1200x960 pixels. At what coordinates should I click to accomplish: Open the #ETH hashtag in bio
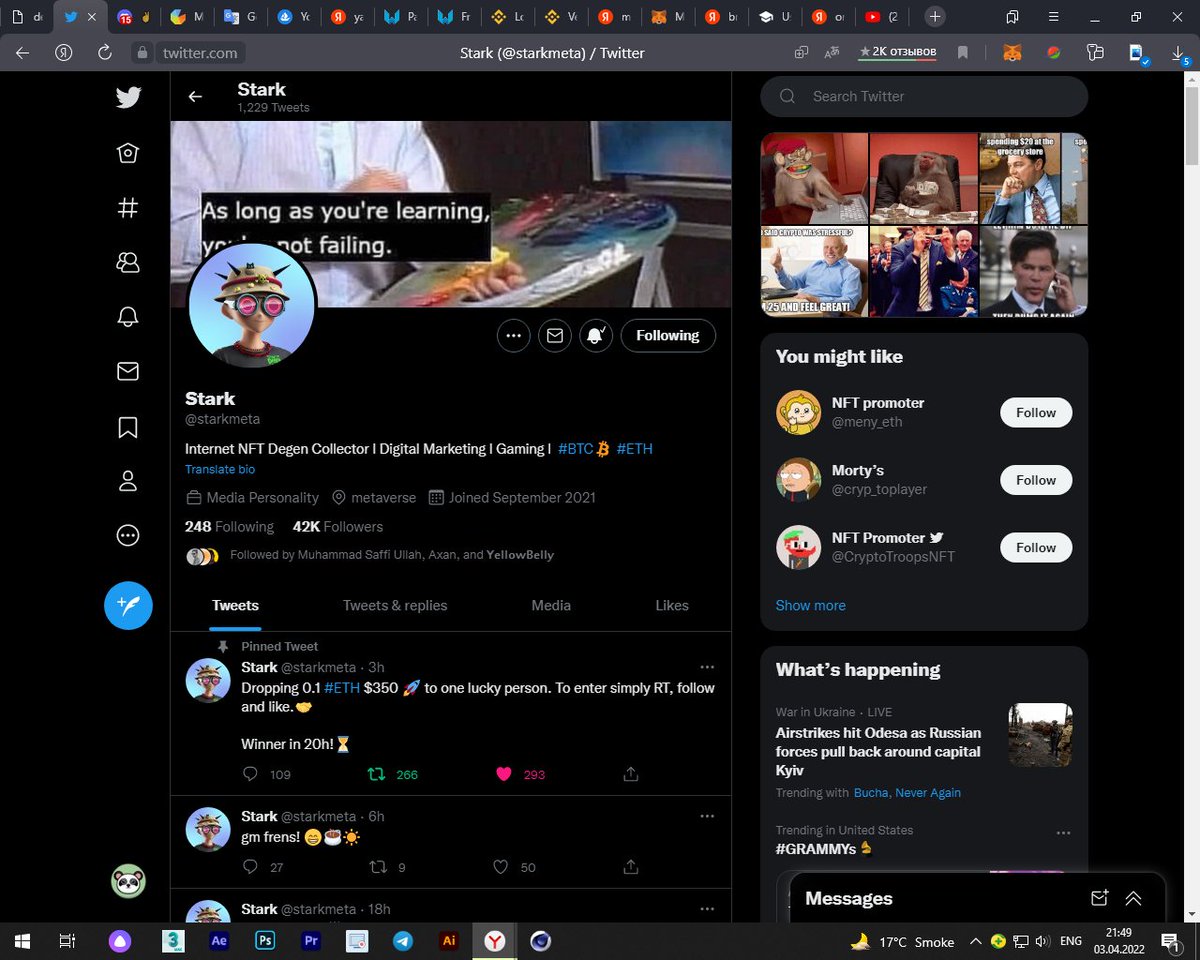[635, 449]
